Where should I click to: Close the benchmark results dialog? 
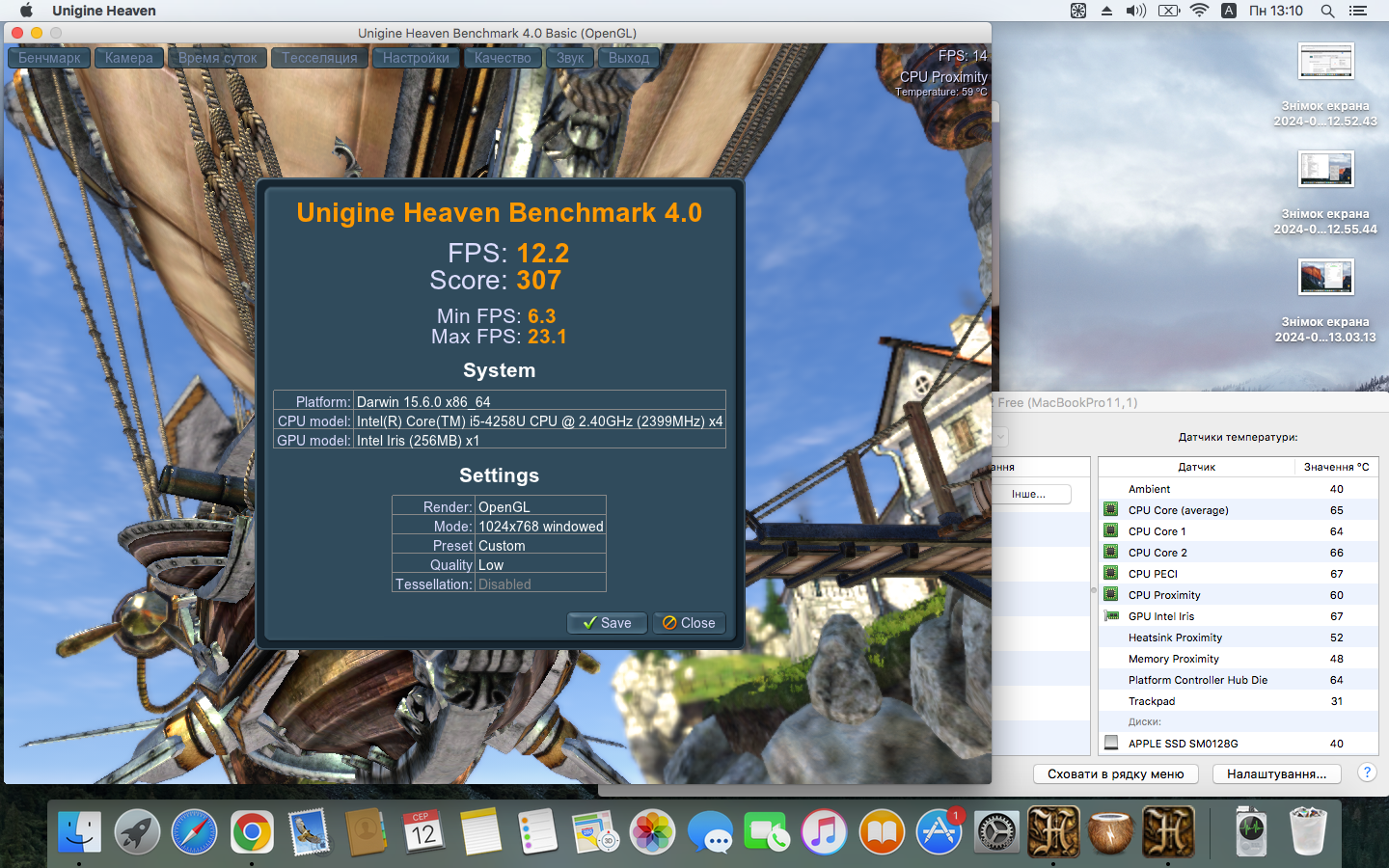point(689,623)
